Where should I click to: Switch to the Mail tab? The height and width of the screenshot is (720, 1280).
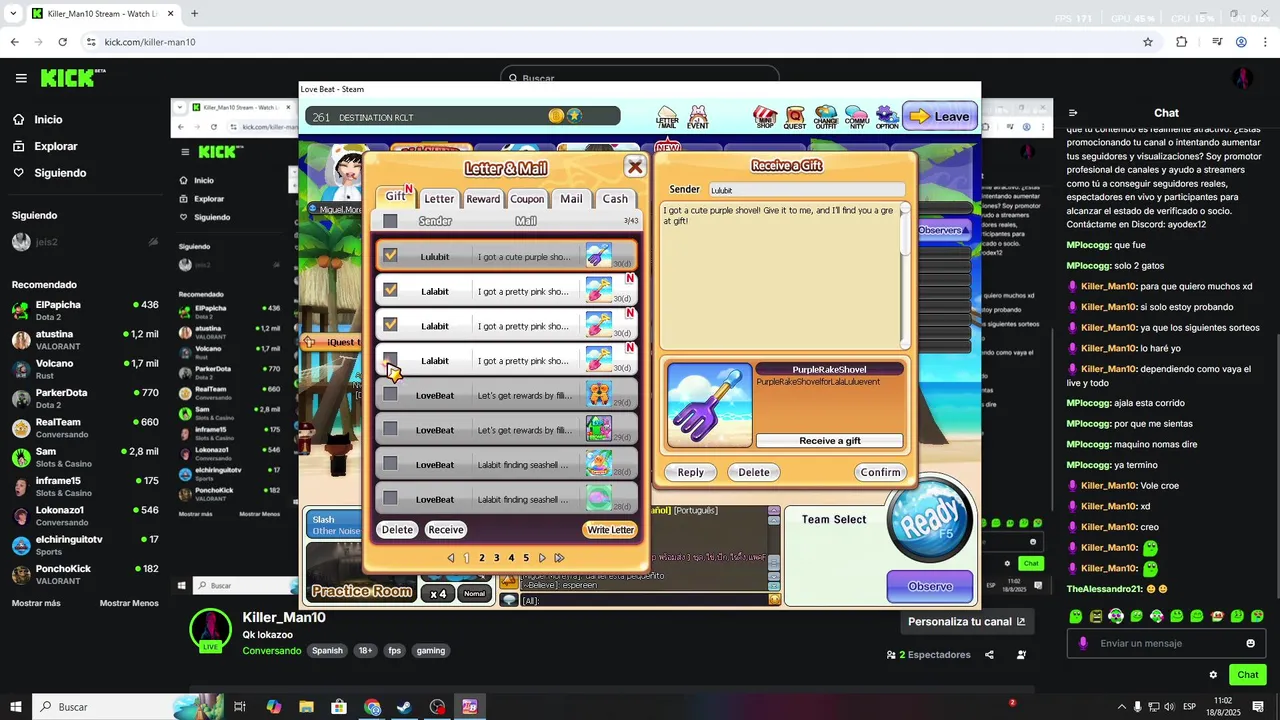click(571, 199)
